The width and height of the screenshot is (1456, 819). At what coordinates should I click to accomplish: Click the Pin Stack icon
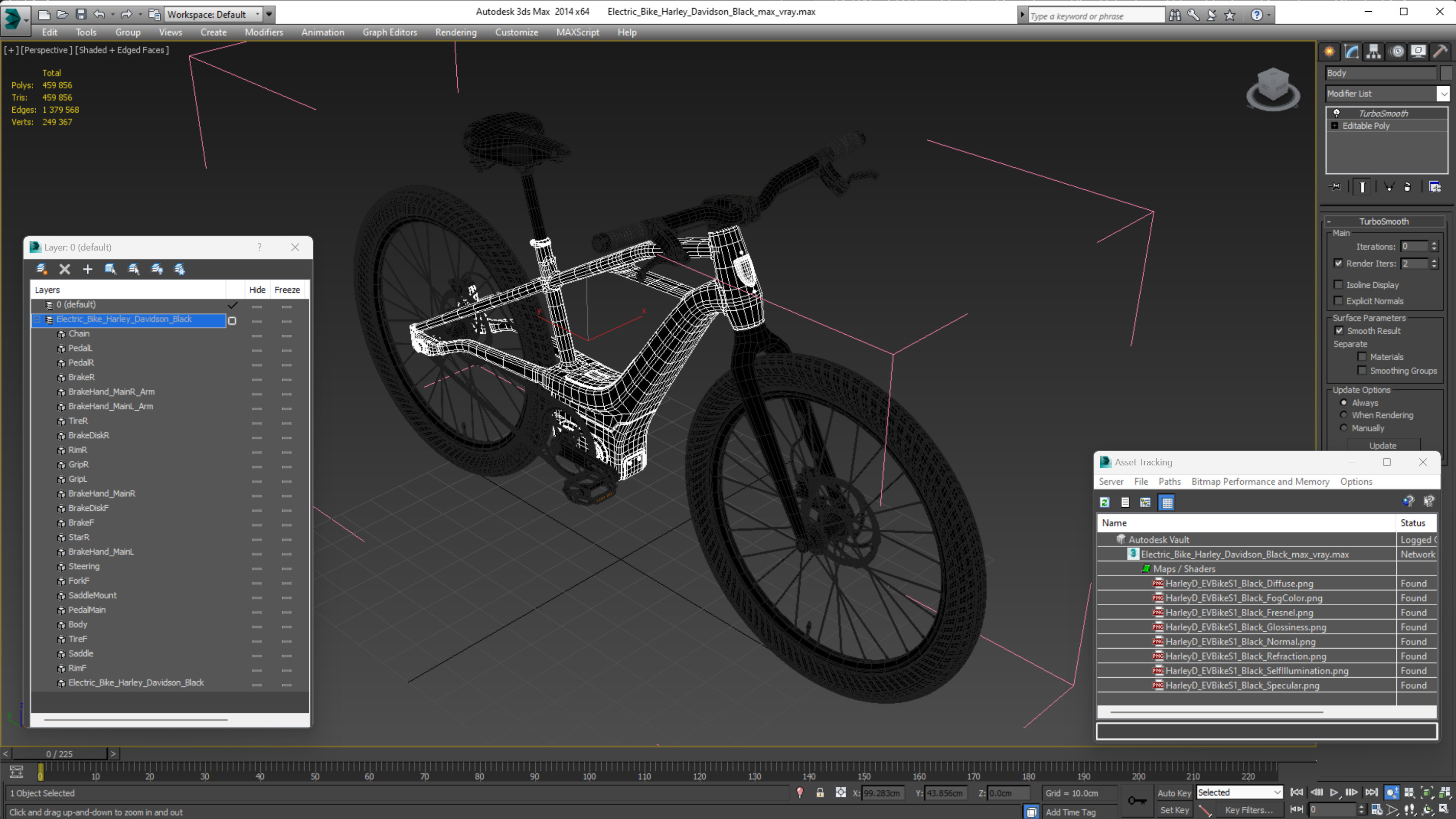[x=1335, y=187]
